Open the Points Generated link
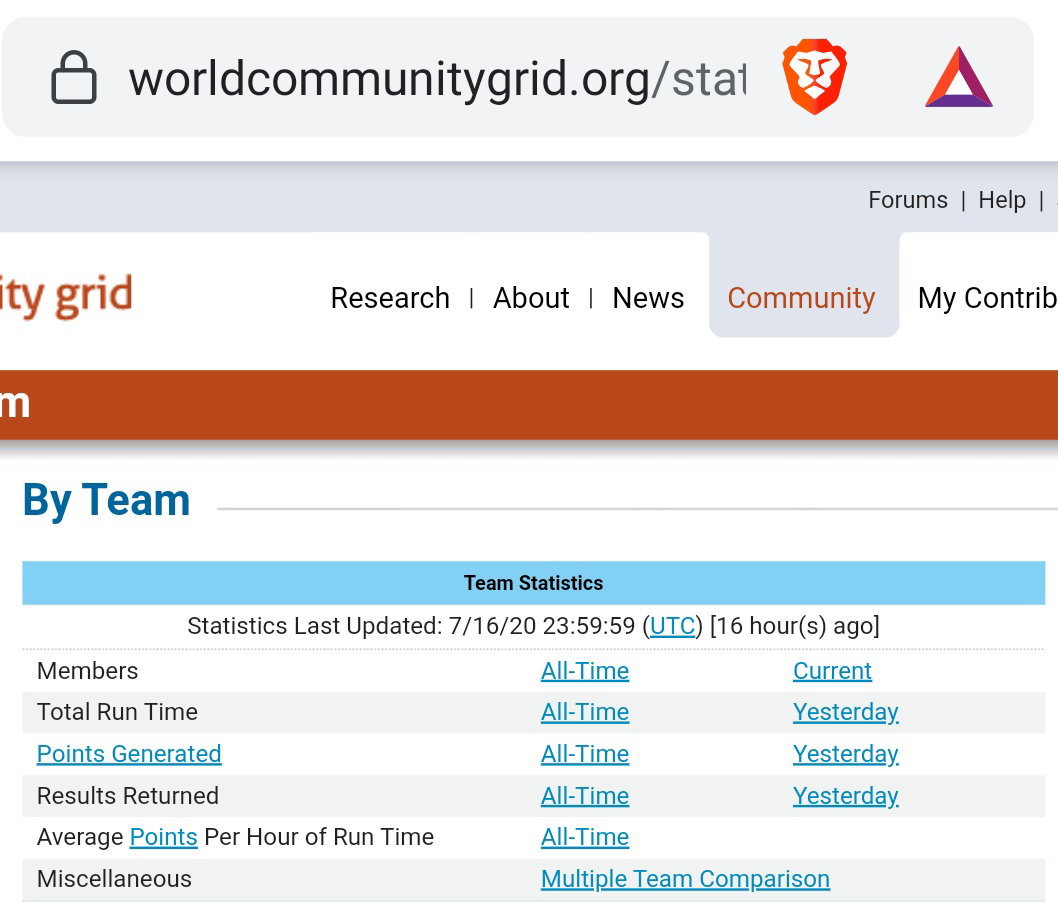The image size is (1058, 902). click(x=129, y=754)
